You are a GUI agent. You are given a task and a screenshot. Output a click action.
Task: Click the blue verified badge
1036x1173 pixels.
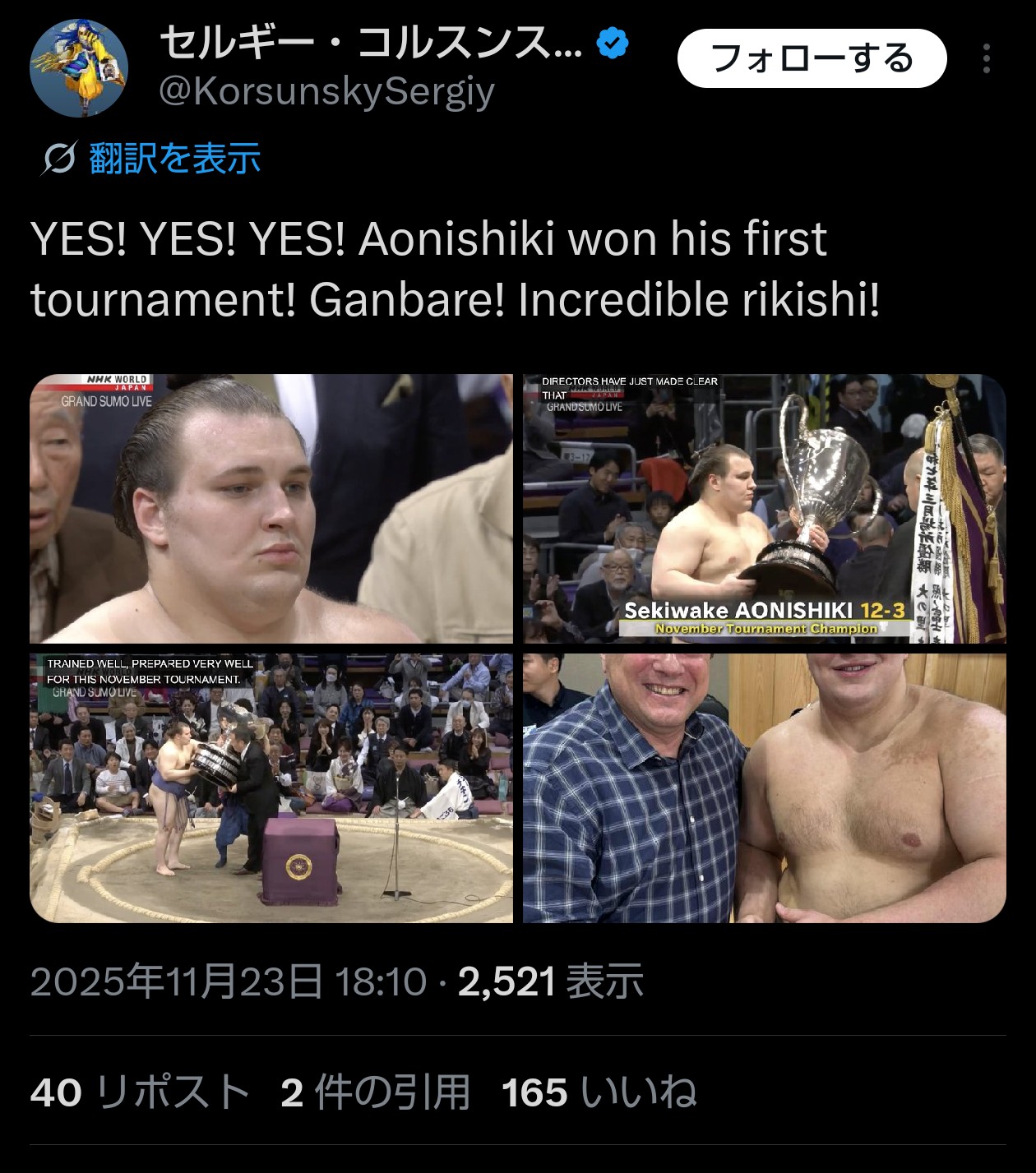point(612,43)
